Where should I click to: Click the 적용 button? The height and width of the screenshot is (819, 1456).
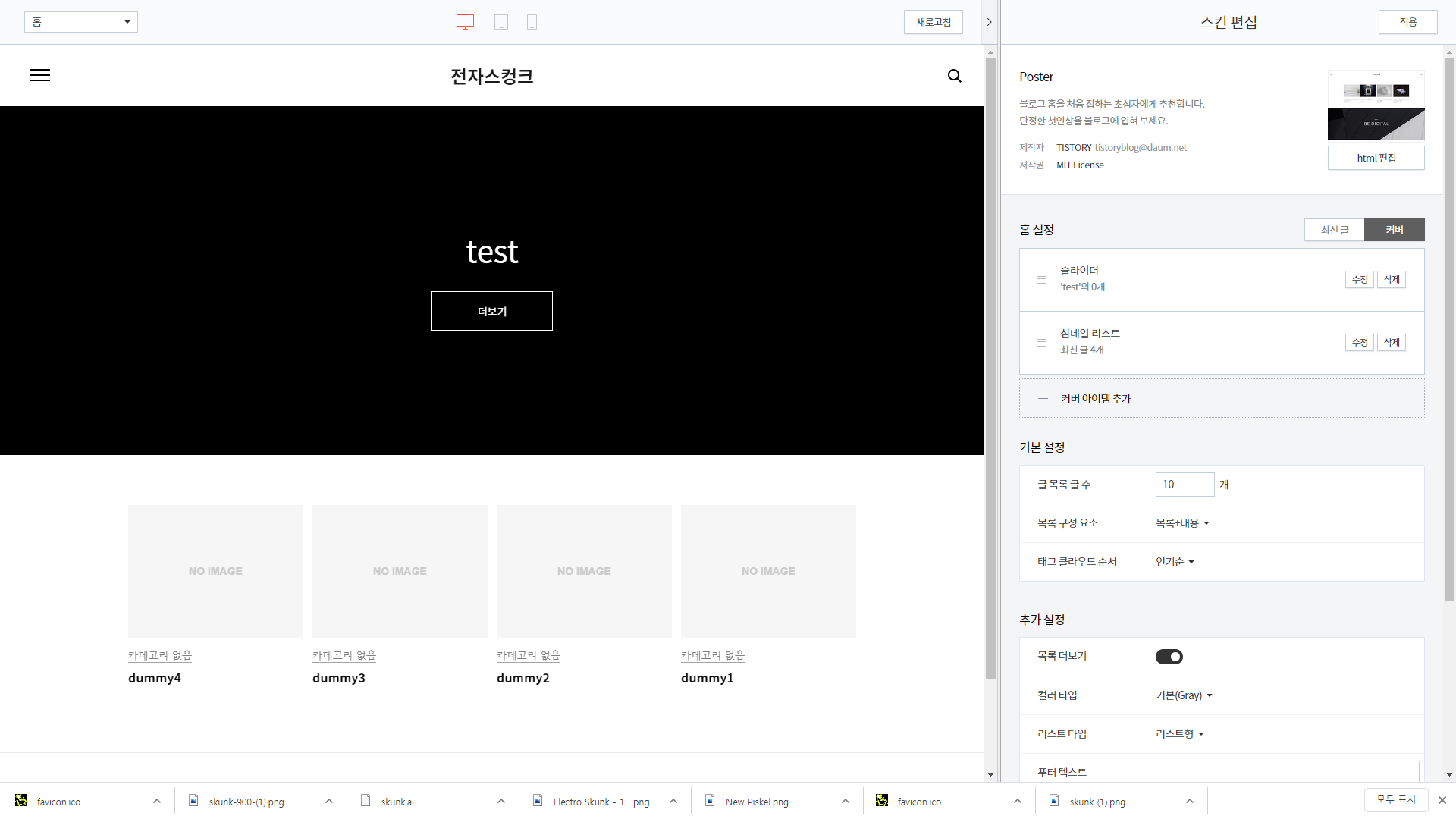click(1407, 22)
